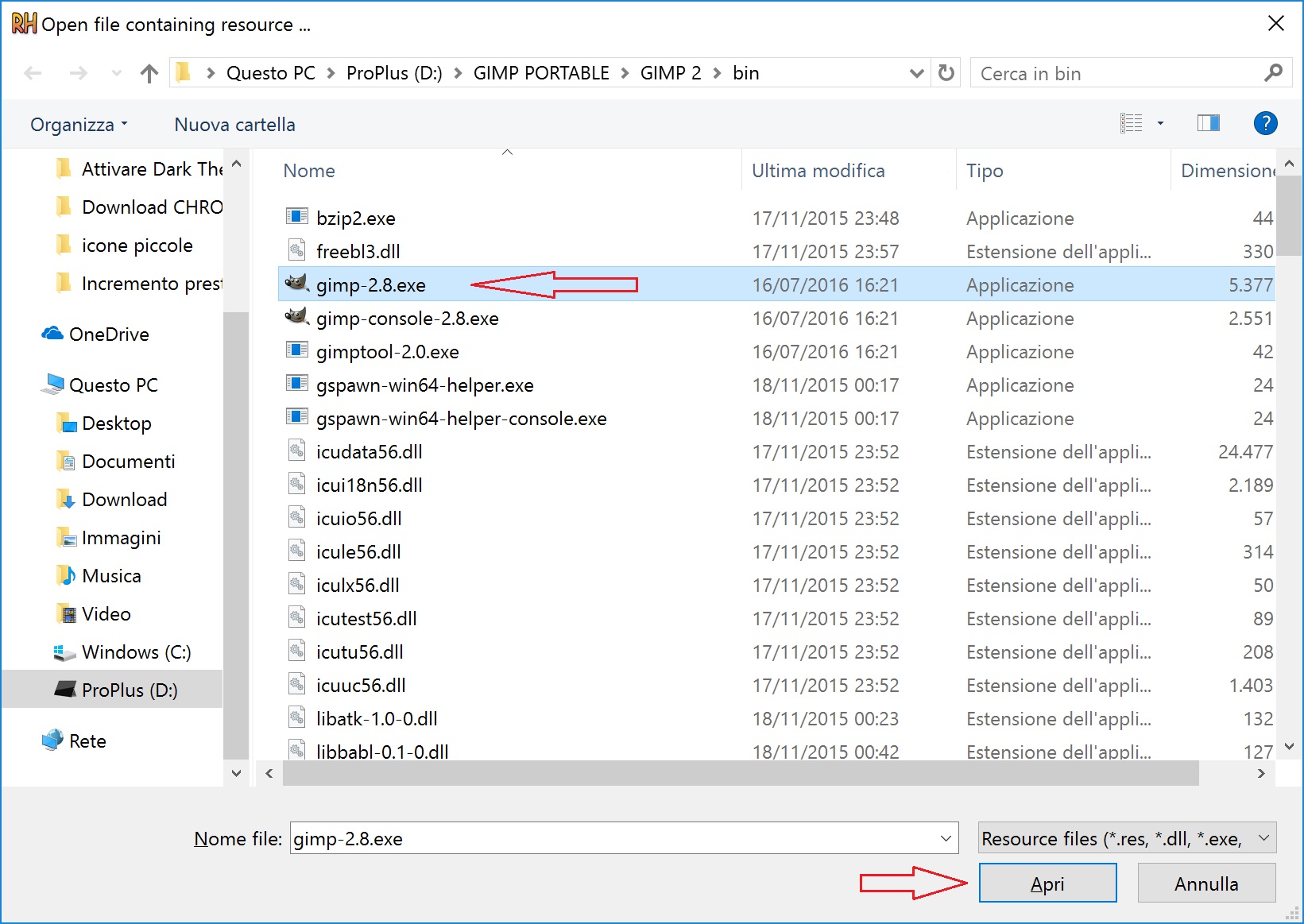Click file list vertical scrollbar down arrow

(1289, 746)
